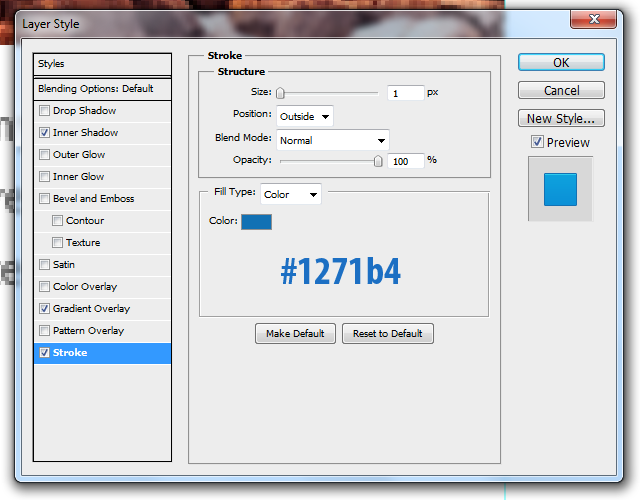
Task: Click the Make Default button
Action: pyautogui.click(x=295, y=333)
